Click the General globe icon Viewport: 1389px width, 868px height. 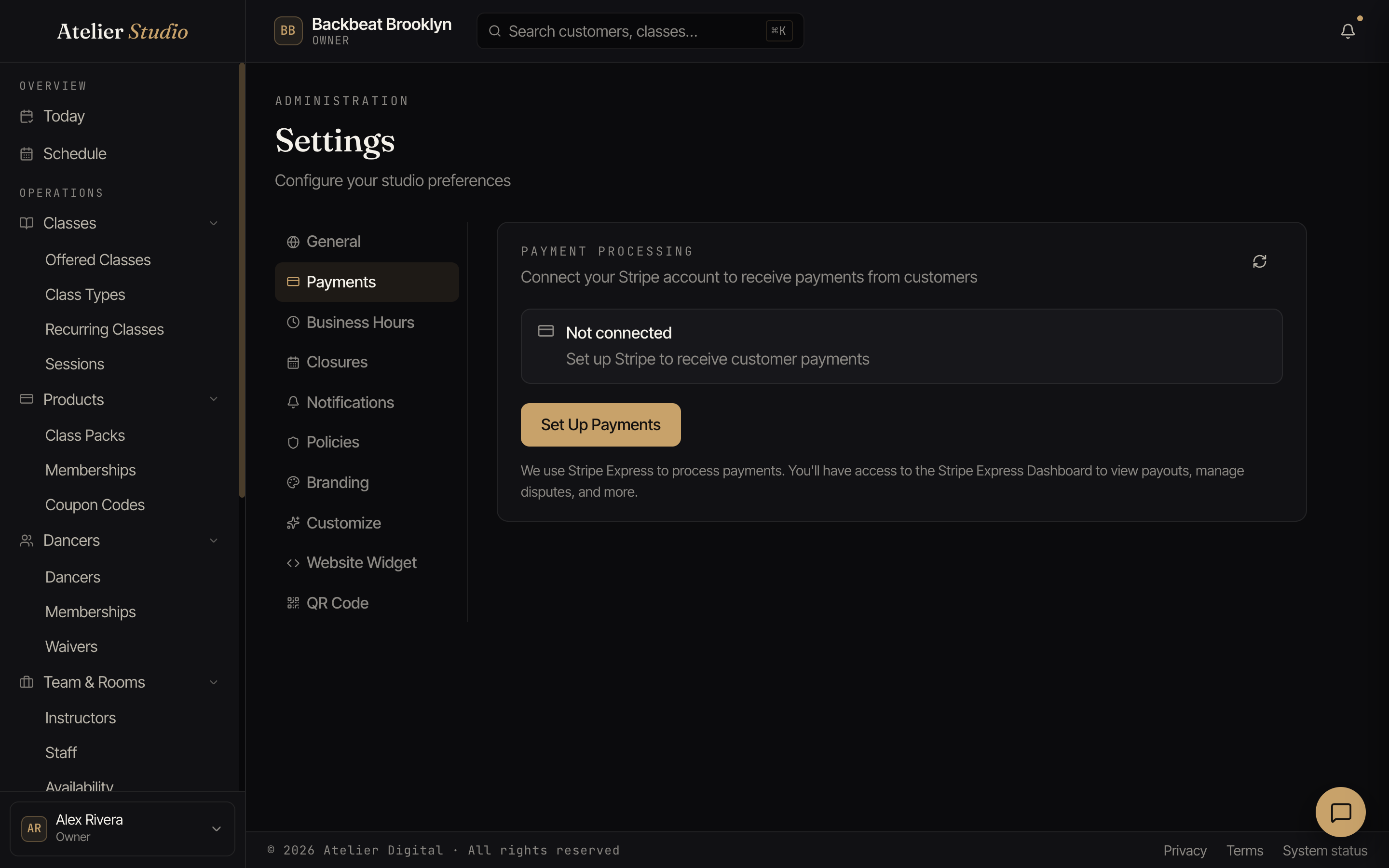293,242
